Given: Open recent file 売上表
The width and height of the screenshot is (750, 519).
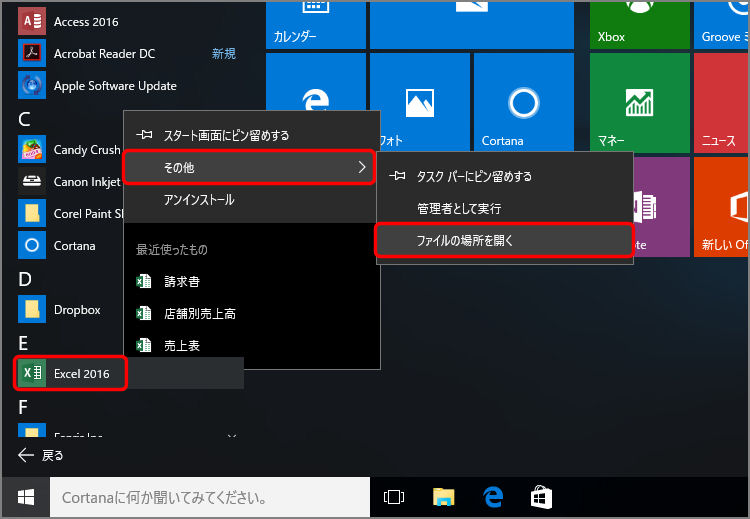Looking at the screenshot, I should [x=252, y=345].
